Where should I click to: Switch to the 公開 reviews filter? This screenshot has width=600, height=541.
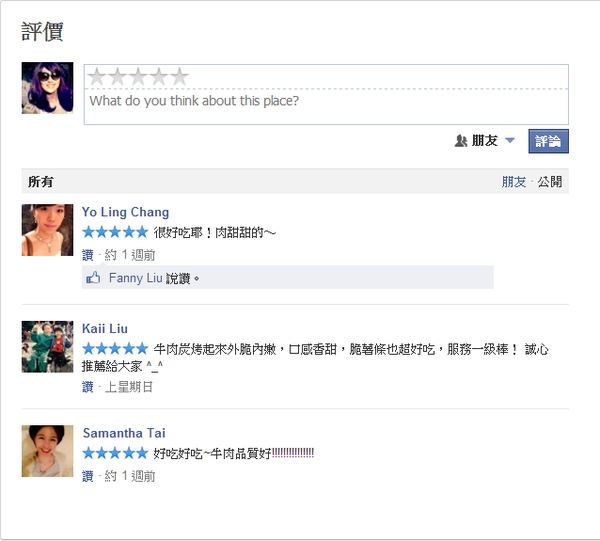[x=550, y=182]
